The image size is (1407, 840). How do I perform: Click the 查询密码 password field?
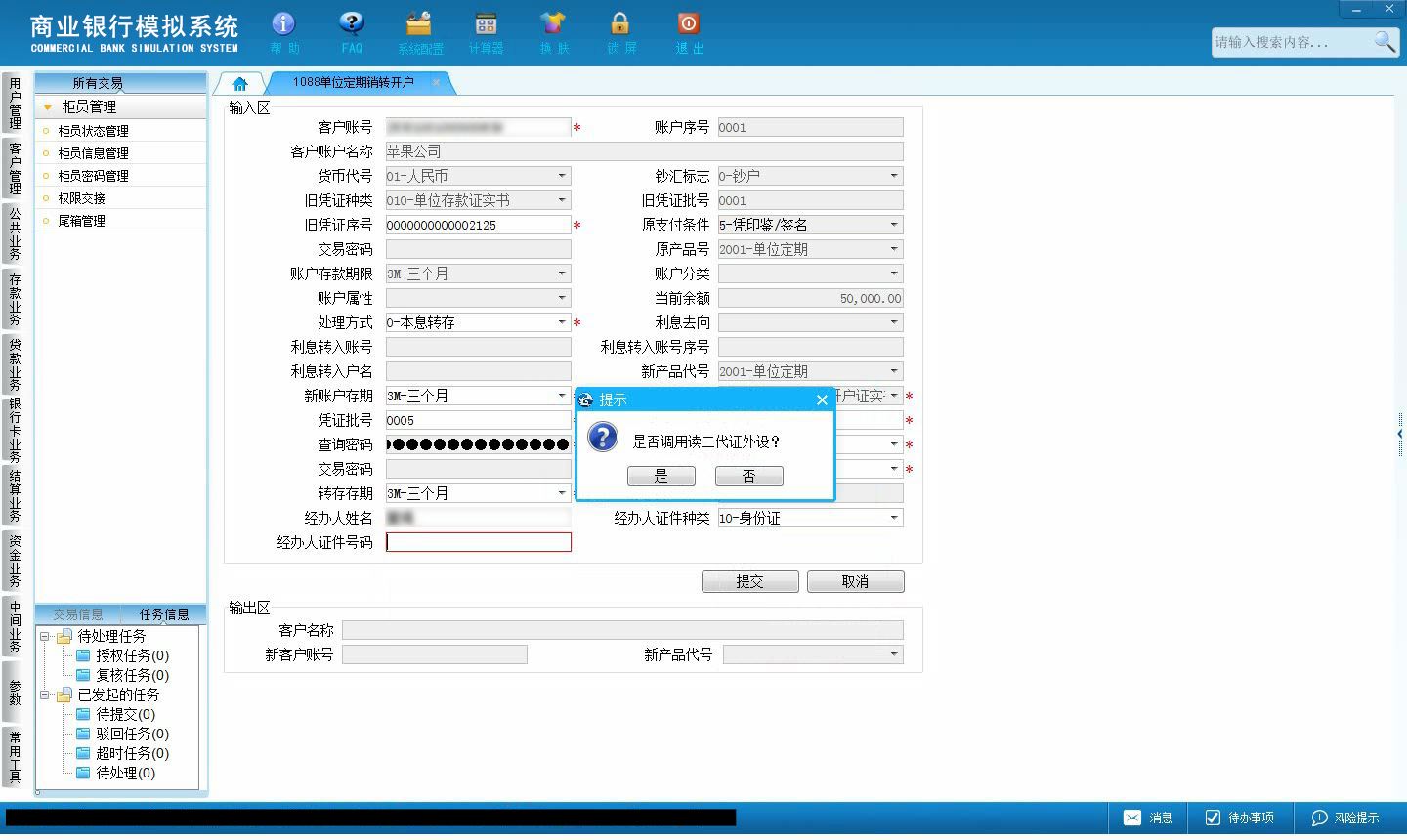pos(479,444)
